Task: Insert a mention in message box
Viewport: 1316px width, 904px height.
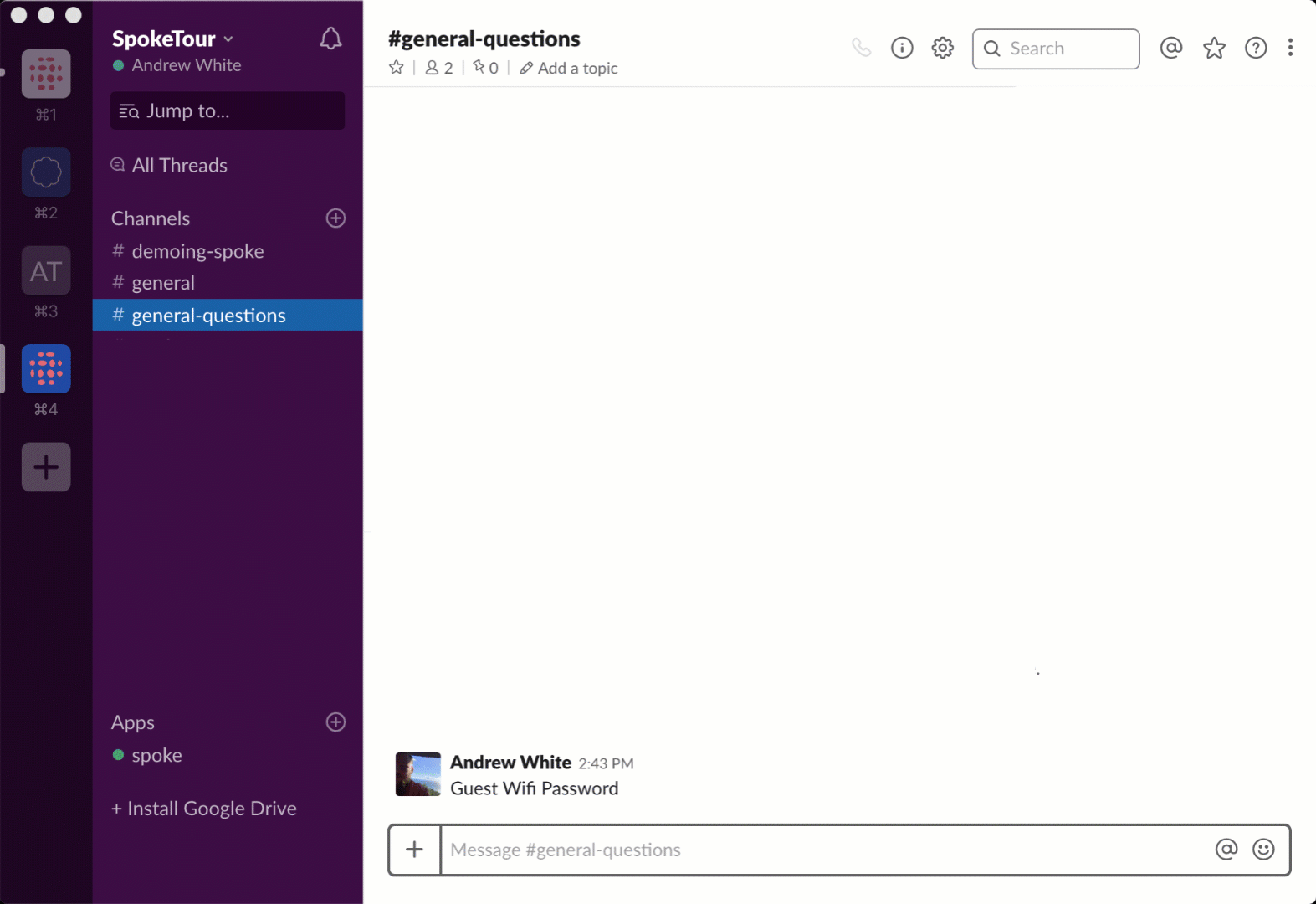Action: click(1226, 850)
